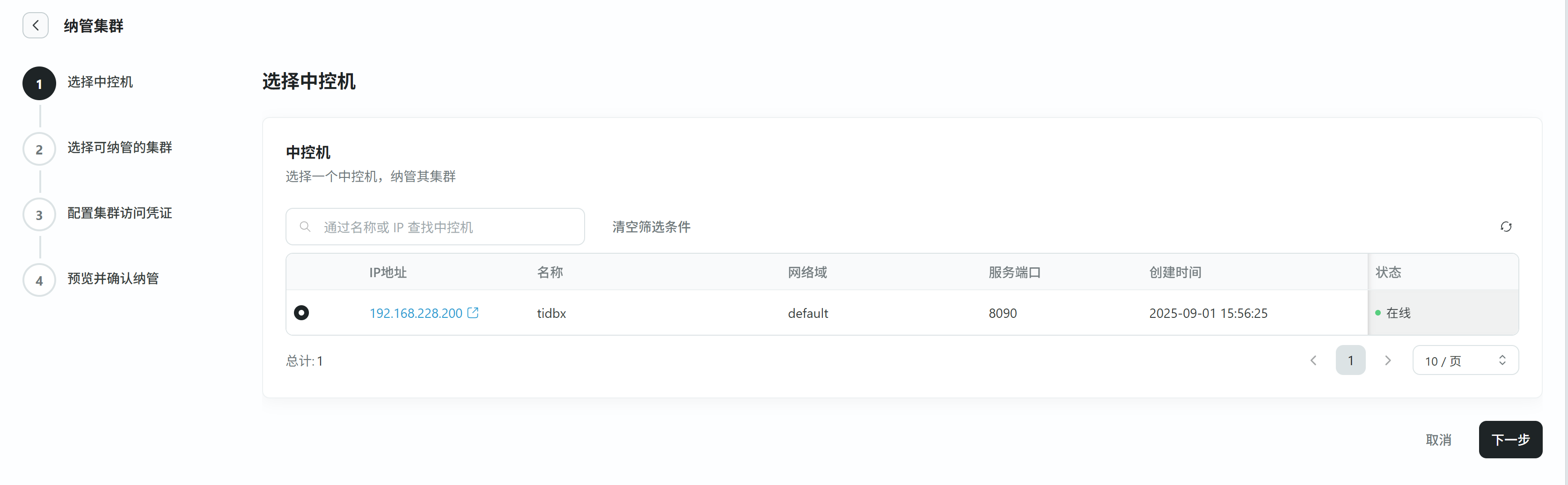This screenshot has width=1568, height=485.
Task: Click the back arrow beside 纳管集群
Action: pyautogui.click(x=35, y=26)
